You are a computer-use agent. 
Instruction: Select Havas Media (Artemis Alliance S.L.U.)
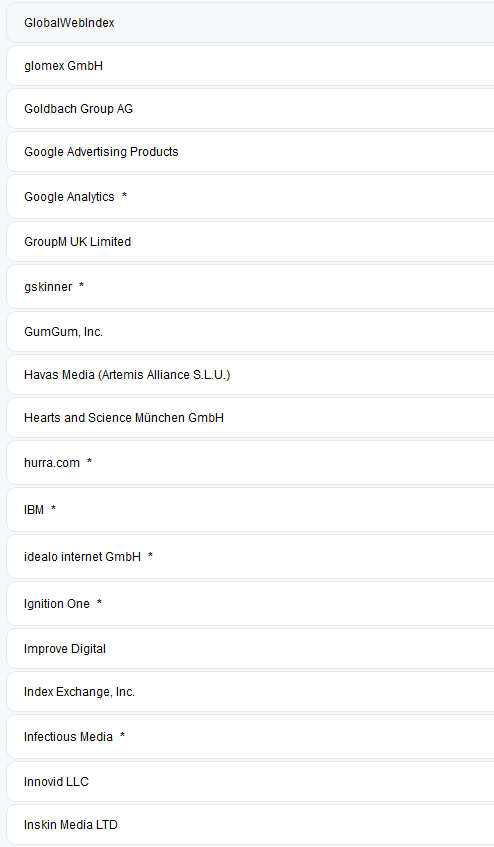(250, 374)
